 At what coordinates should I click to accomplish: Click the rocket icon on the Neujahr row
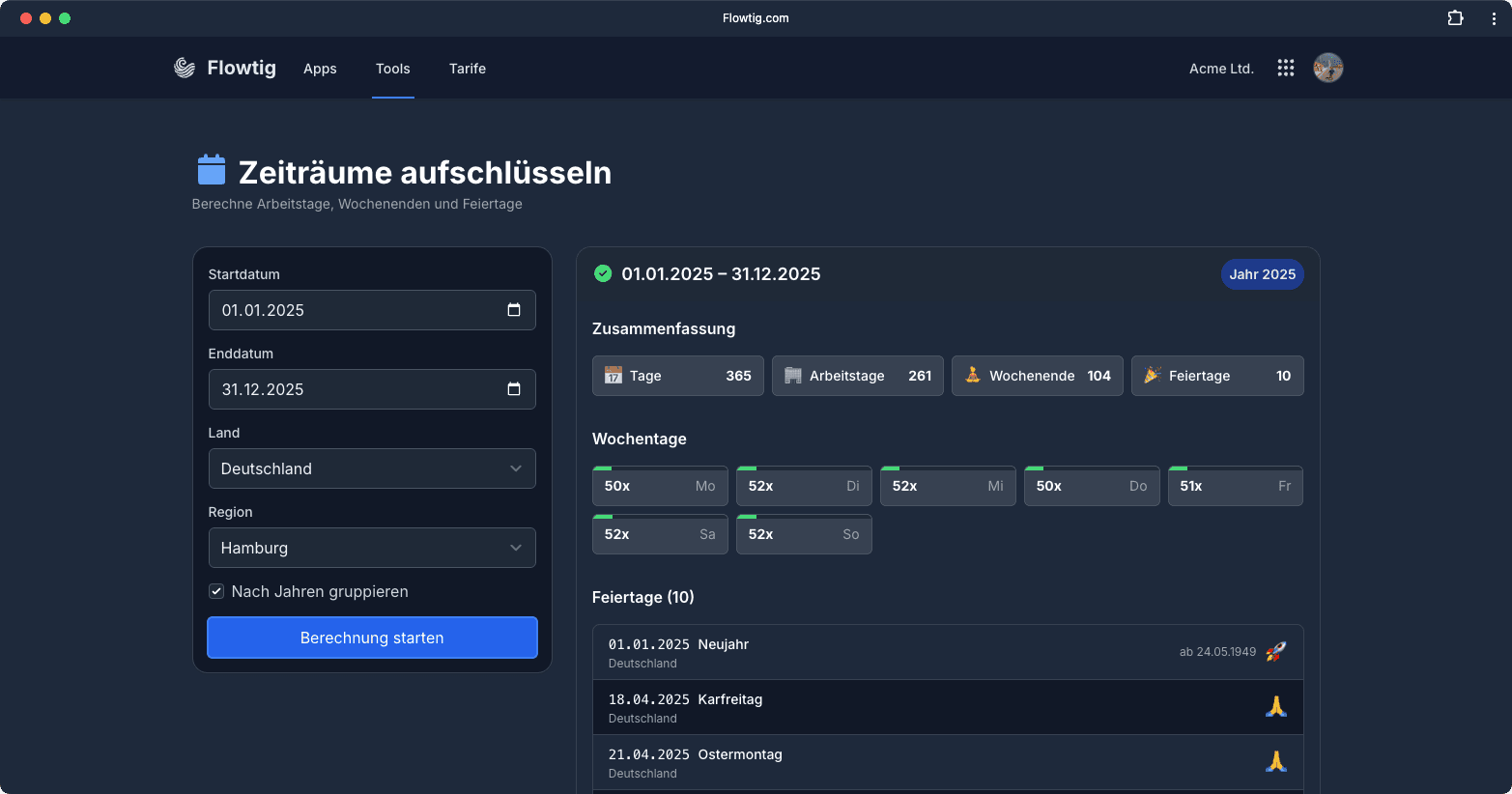click(1276, 652)
